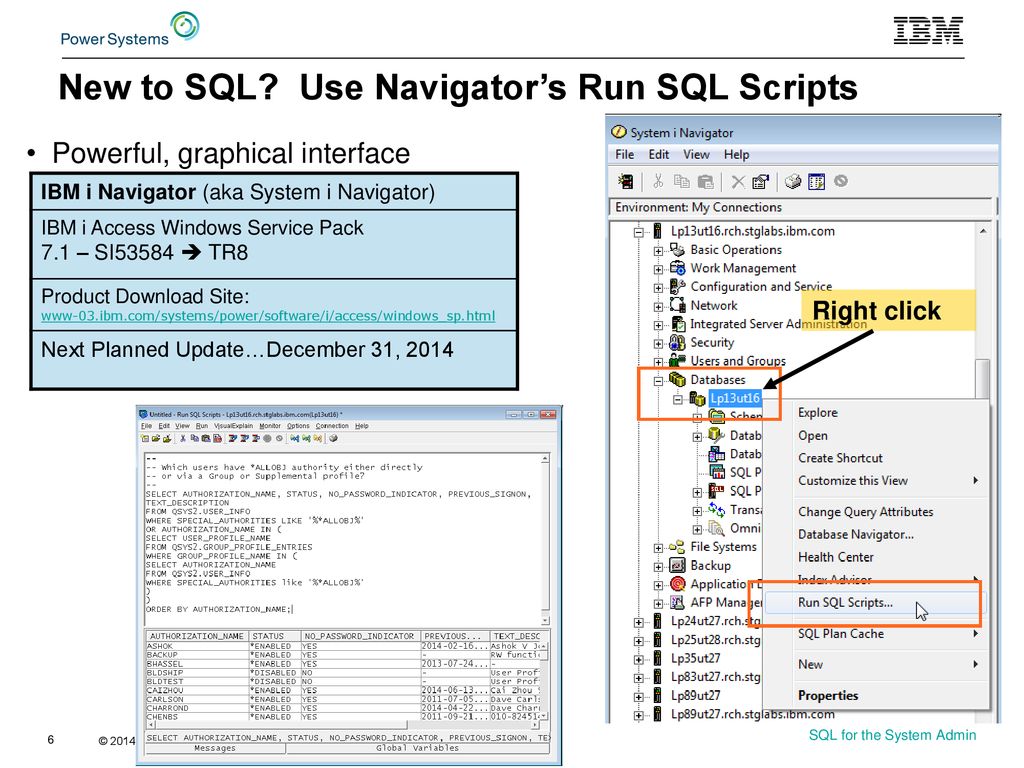This screenshot has width=1024, height=768.
Task: Click the Transactions arrows icon
Action: click(x=716, y=509)
